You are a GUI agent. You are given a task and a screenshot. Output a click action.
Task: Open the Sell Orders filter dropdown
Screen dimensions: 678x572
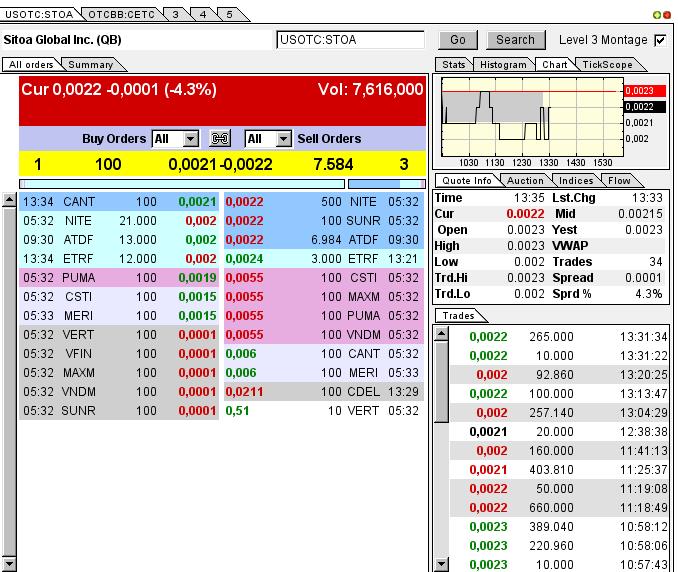point(283,139)
